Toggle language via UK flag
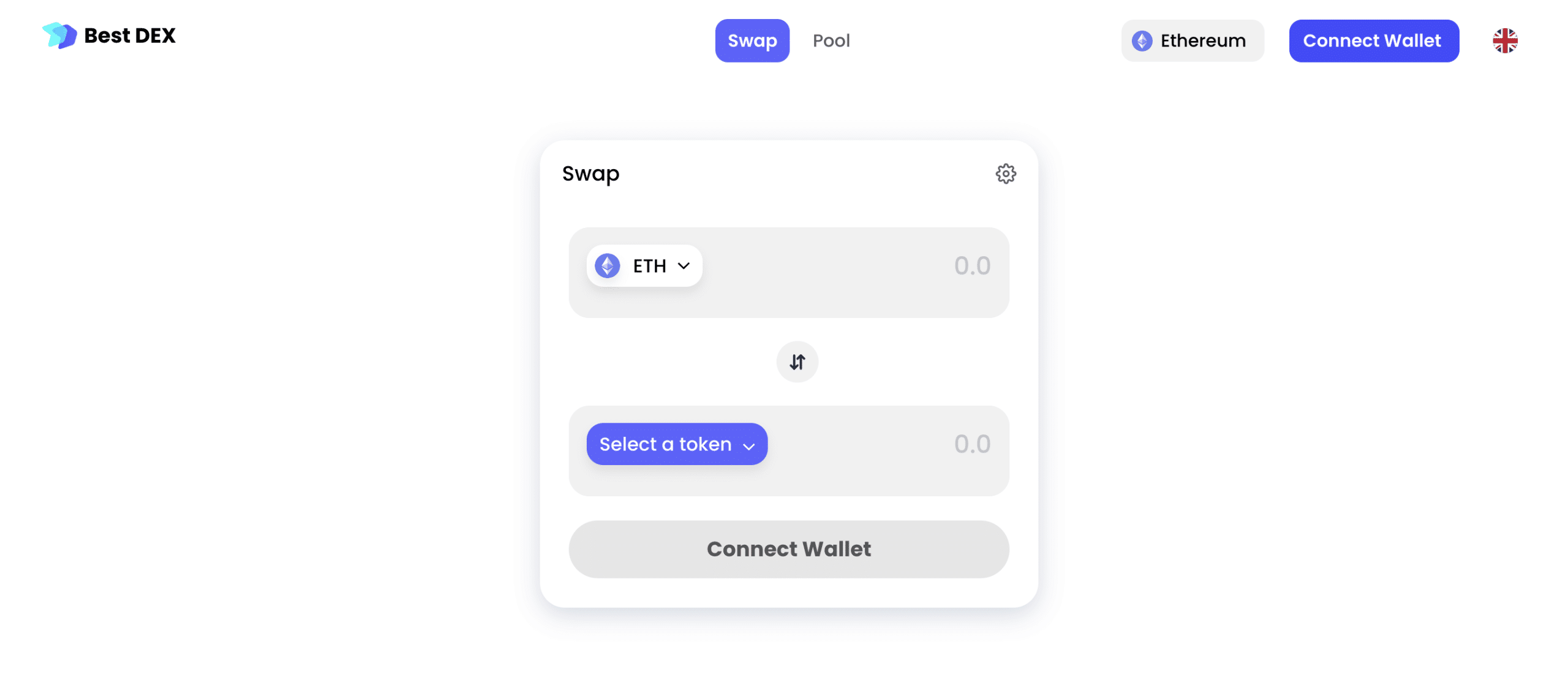The image size is (1568, 674). (1505, 40)
